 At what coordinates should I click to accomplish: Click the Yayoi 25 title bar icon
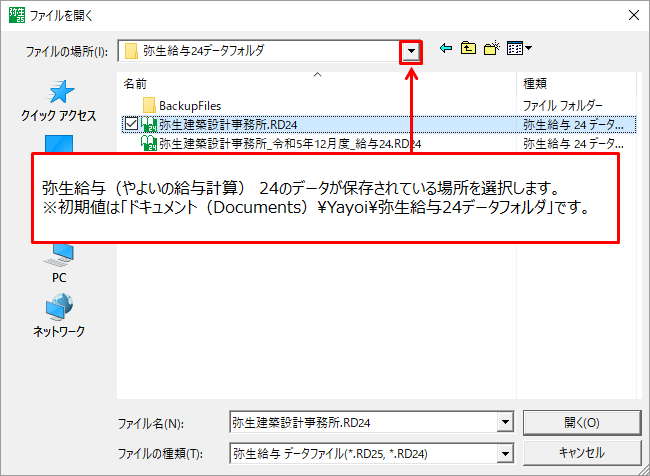[17, 16]
